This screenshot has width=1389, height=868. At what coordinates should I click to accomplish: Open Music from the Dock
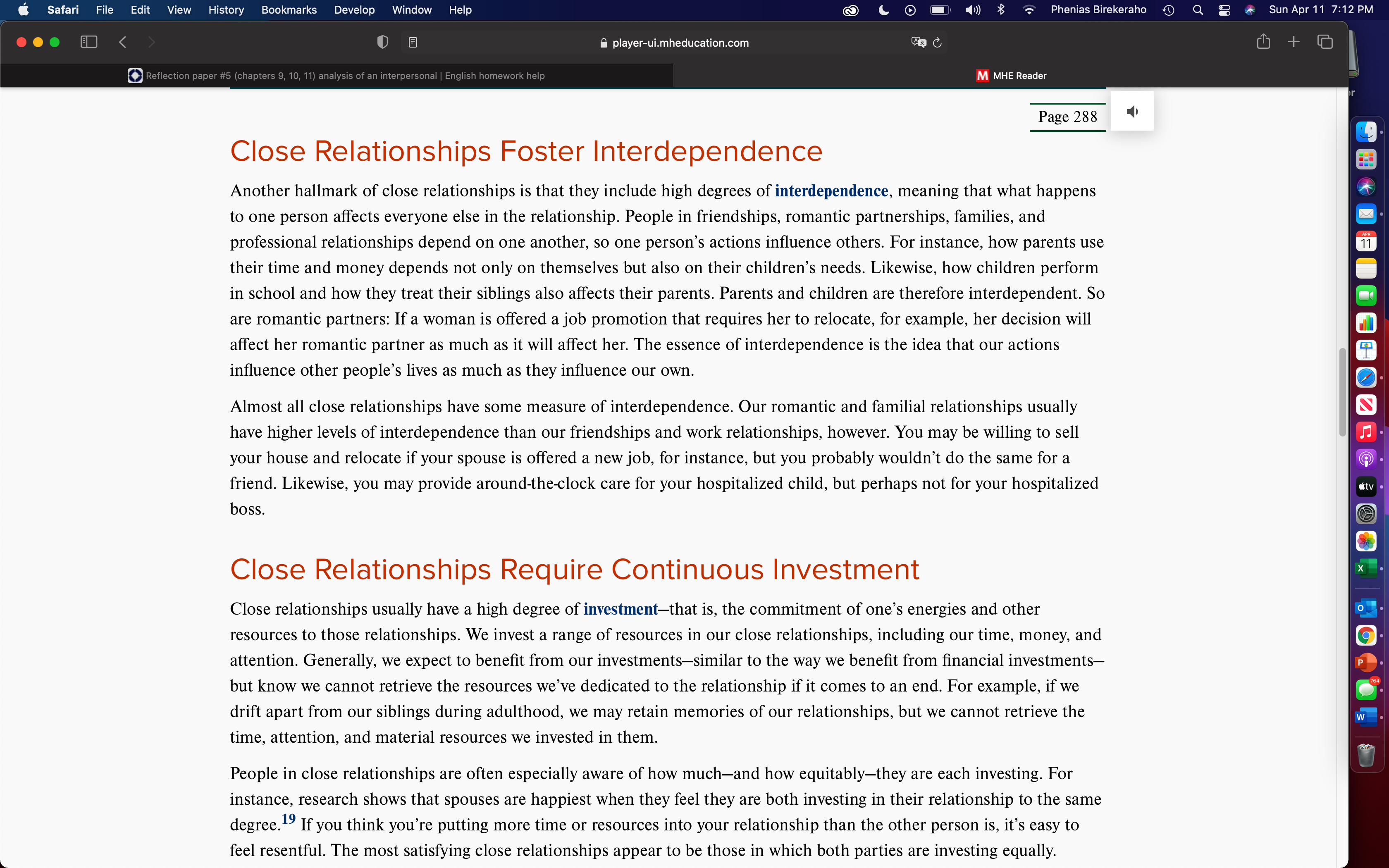[1366, 432]
